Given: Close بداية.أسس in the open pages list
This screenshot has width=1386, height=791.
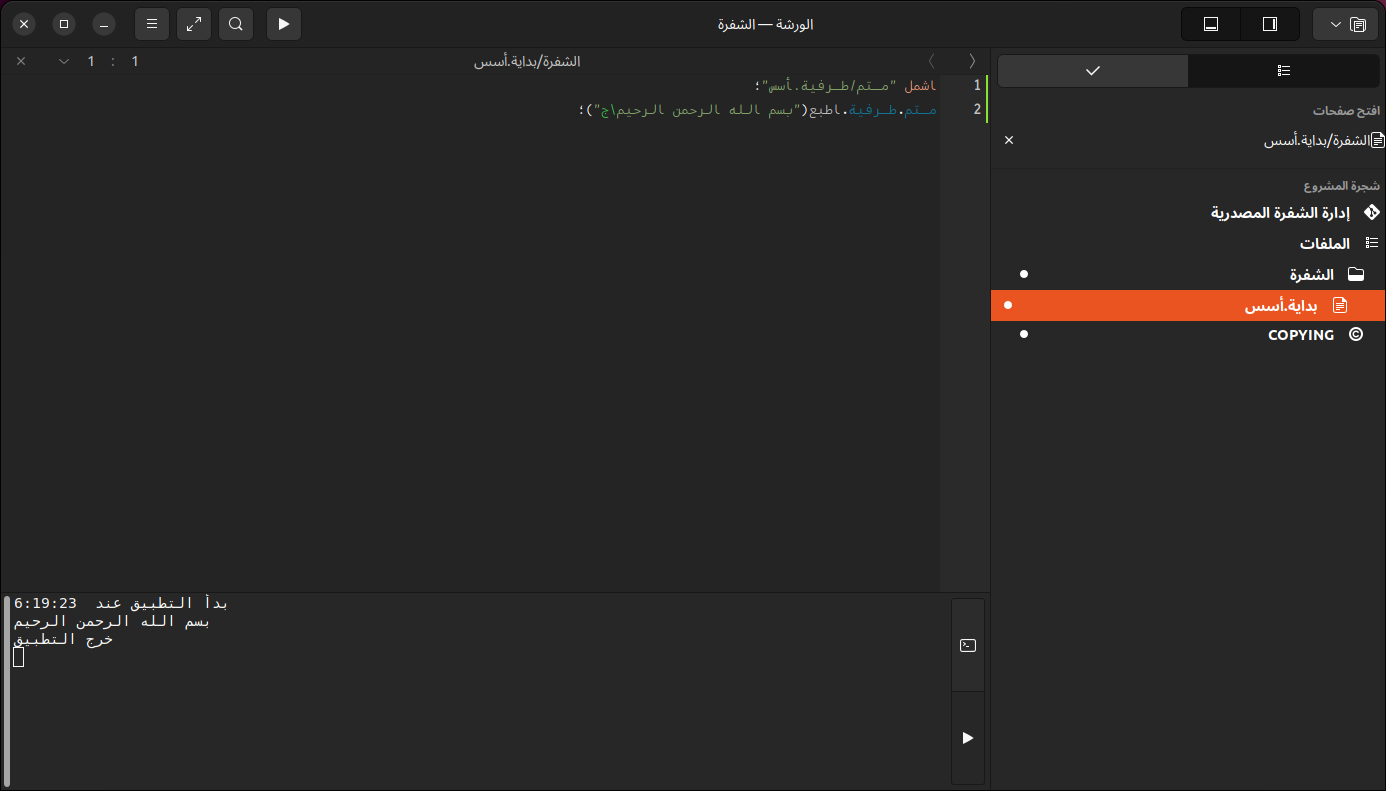Looking at the screenshot, I should tap(1008, 140).
